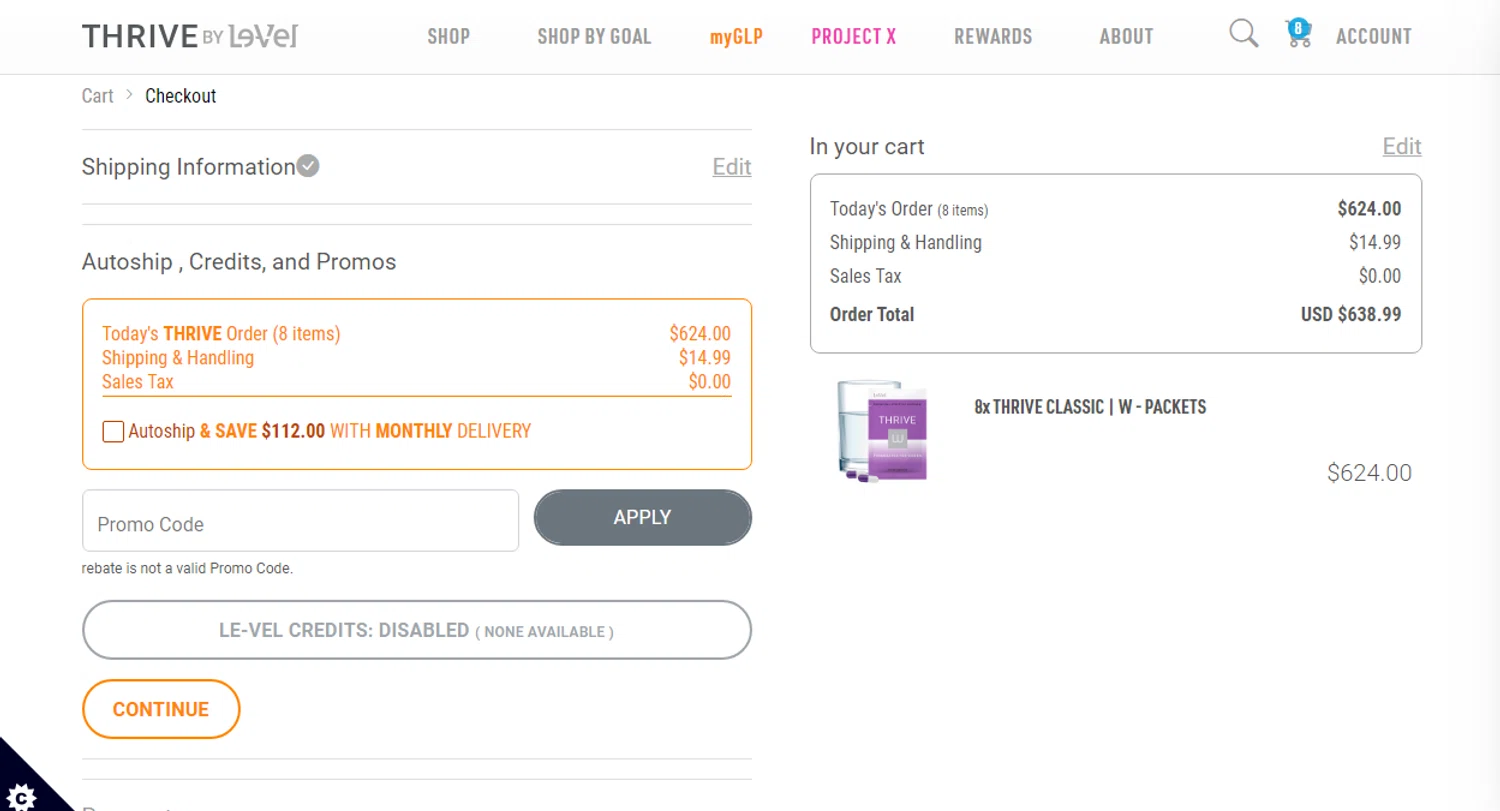Open the SHOP BY GOAL menu
This screenshot has height=811, width=1500.
[x=594, y=37]
